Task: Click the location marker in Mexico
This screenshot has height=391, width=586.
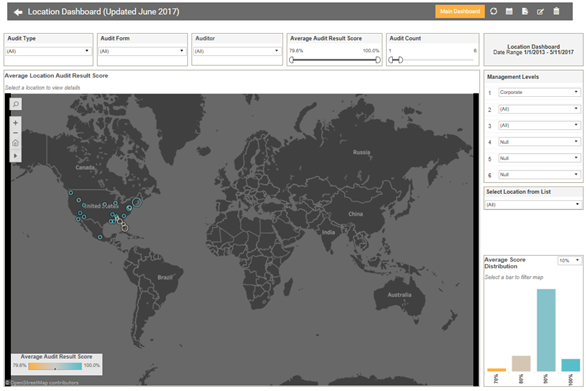Action: [x=100, y=237]
